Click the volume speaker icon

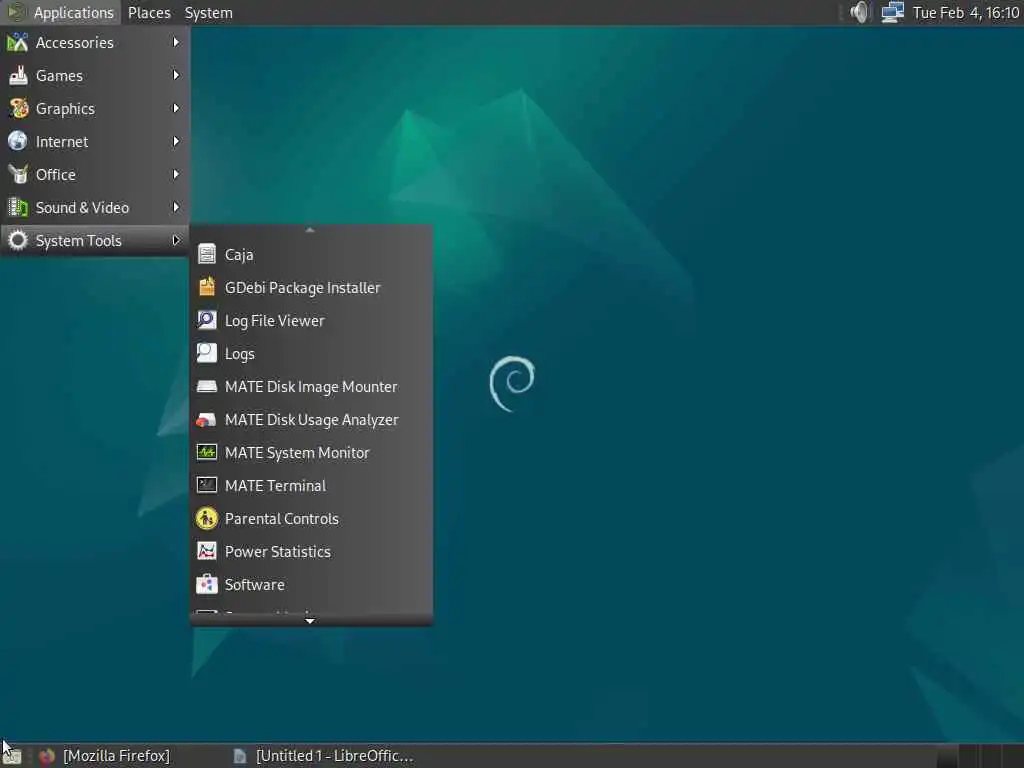[x=859, y=12]
